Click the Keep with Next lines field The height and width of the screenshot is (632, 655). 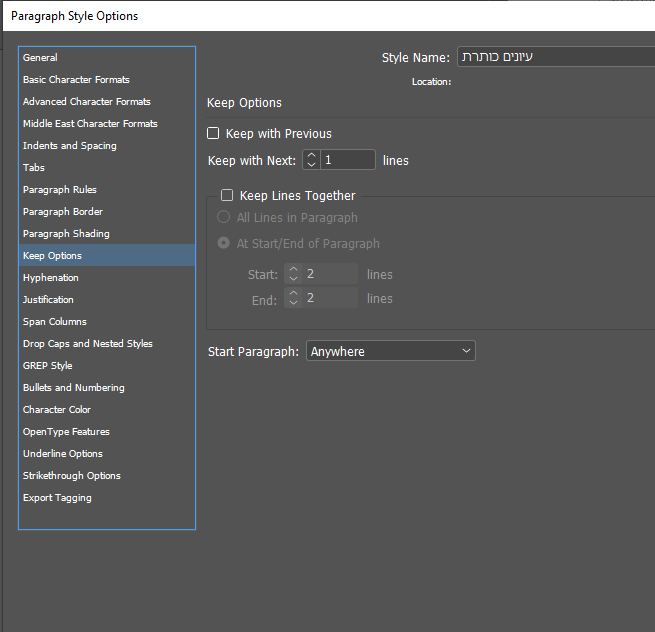point(348,160)
